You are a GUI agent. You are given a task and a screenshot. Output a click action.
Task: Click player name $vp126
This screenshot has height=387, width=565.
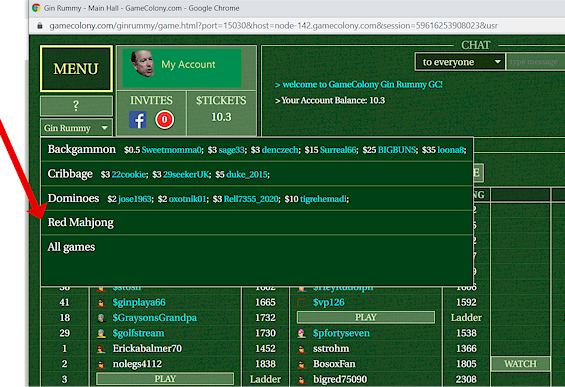(329, 302)
